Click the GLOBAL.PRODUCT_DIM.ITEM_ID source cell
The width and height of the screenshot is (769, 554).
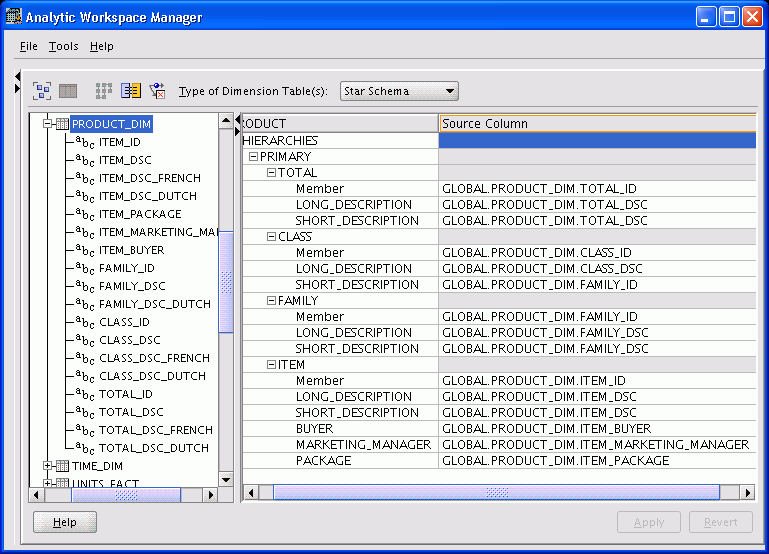pos(597,380)
